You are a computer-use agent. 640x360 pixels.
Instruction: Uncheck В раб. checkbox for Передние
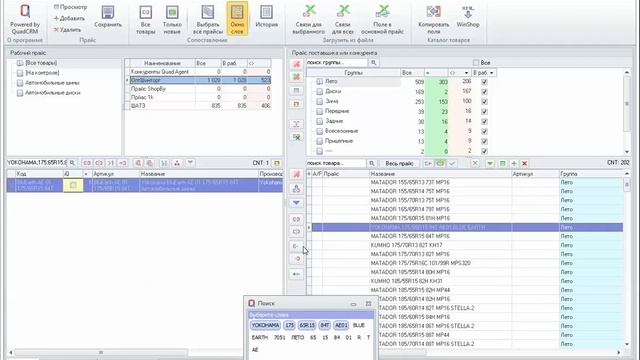(x=484, y=111)
